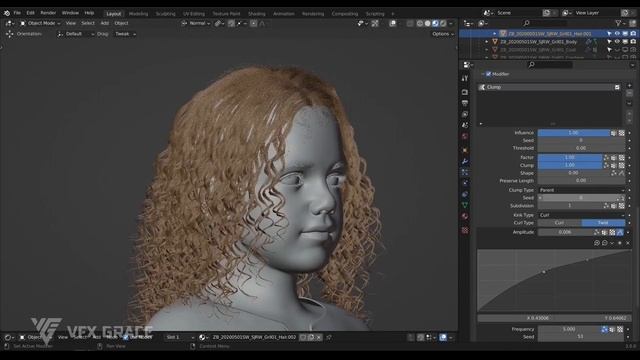Open the Object Constraints properties tab
The width and height of the screenshot is (640, 360).
(x=465, y=194)
